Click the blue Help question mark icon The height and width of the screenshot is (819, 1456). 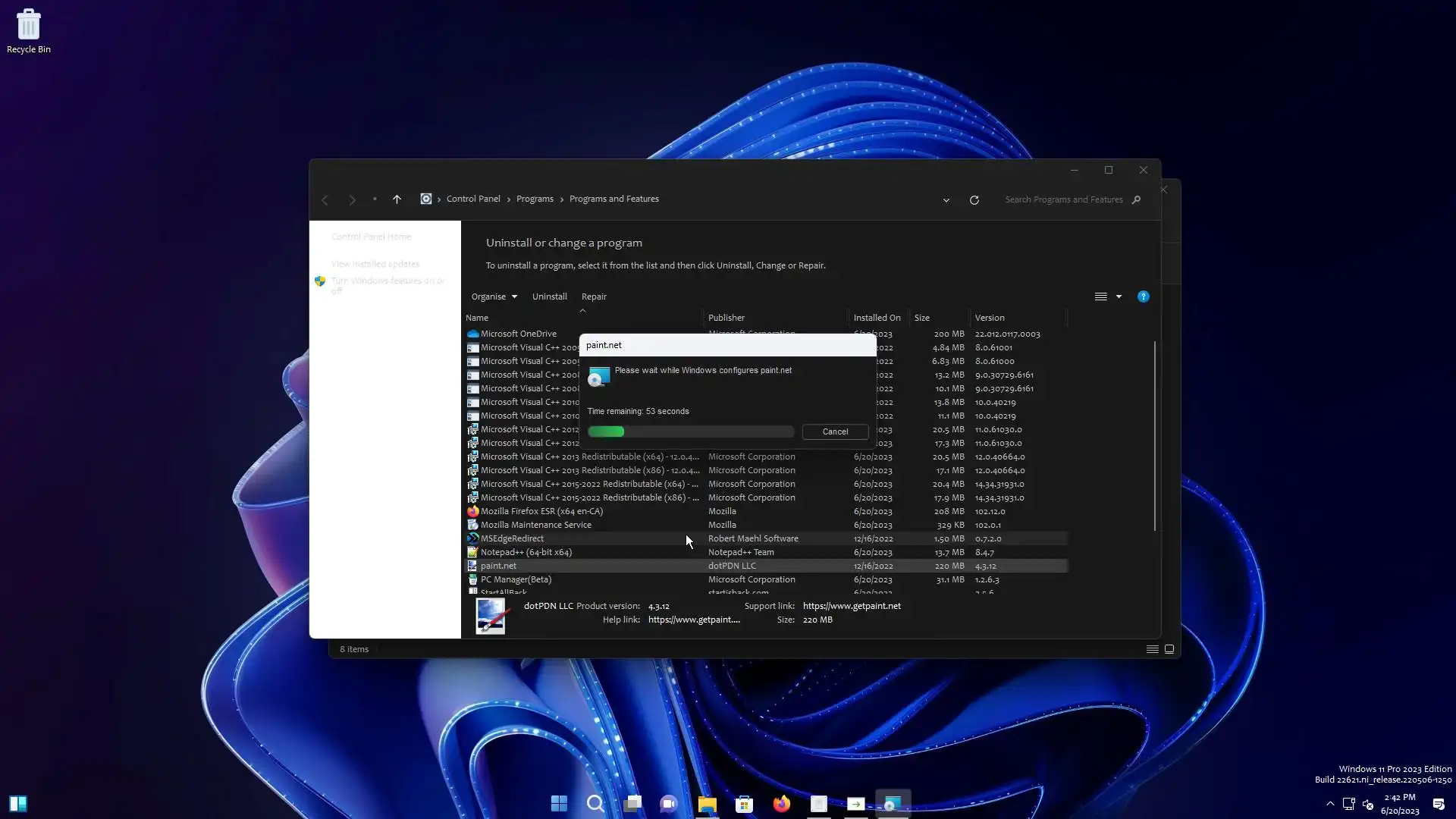1143,297
